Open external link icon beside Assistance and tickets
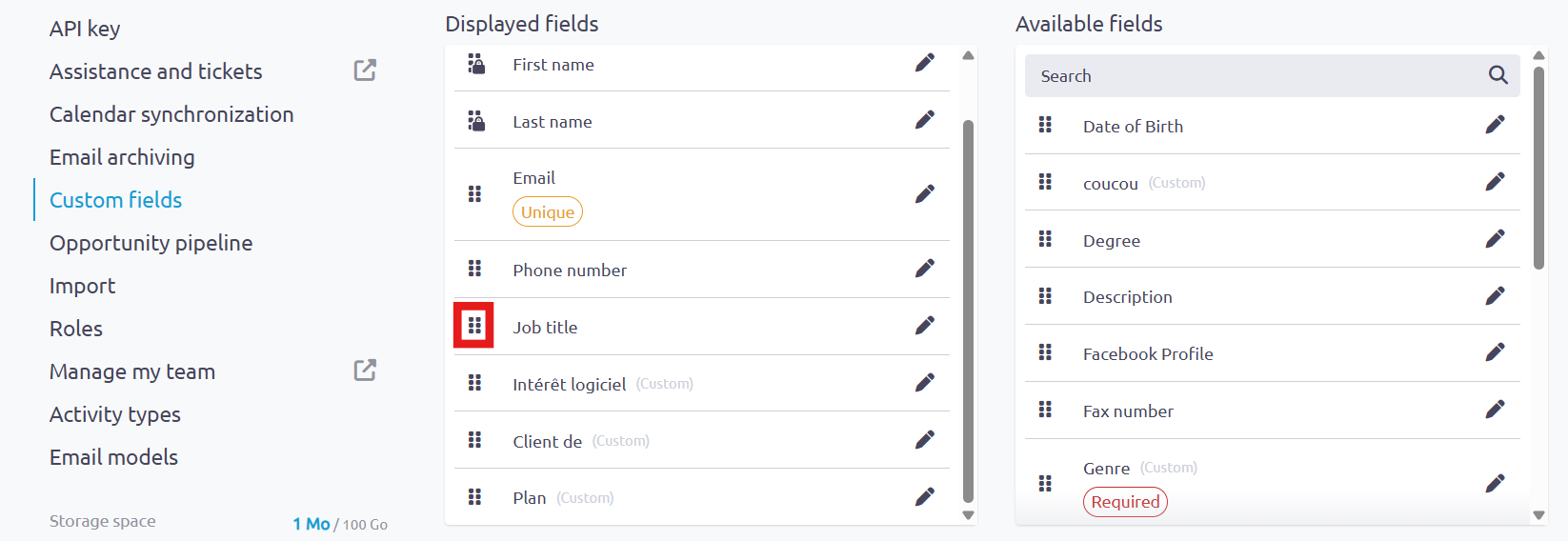This screenshot has height=541, width=1568. (365, 70)
